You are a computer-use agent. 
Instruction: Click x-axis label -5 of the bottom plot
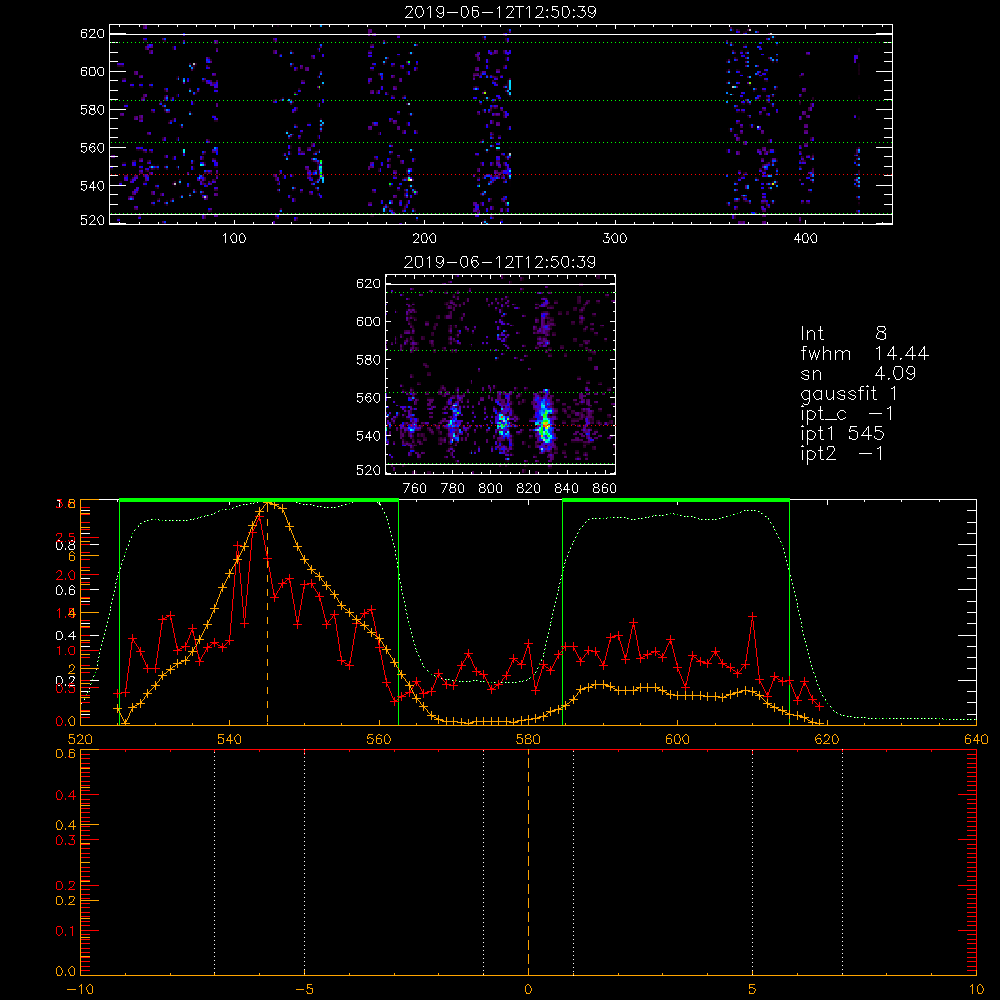(x=304, y=990)
